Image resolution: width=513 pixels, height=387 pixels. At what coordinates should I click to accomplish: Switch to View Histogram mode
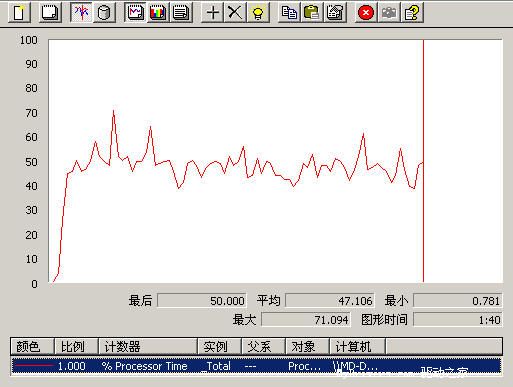pos(158,13)
